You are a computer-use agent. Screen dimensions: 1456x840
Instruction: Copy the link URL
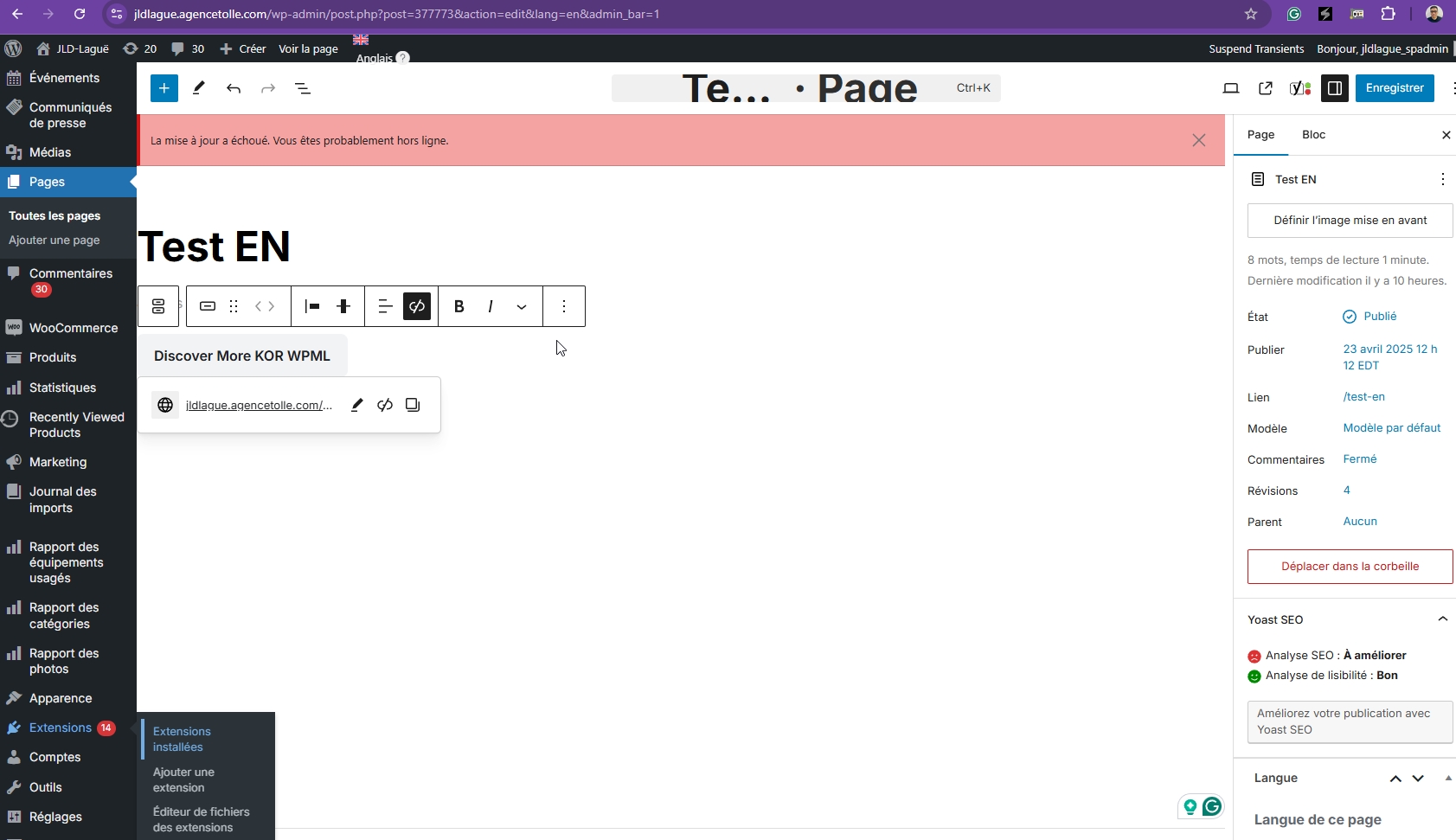coord(413,405)
